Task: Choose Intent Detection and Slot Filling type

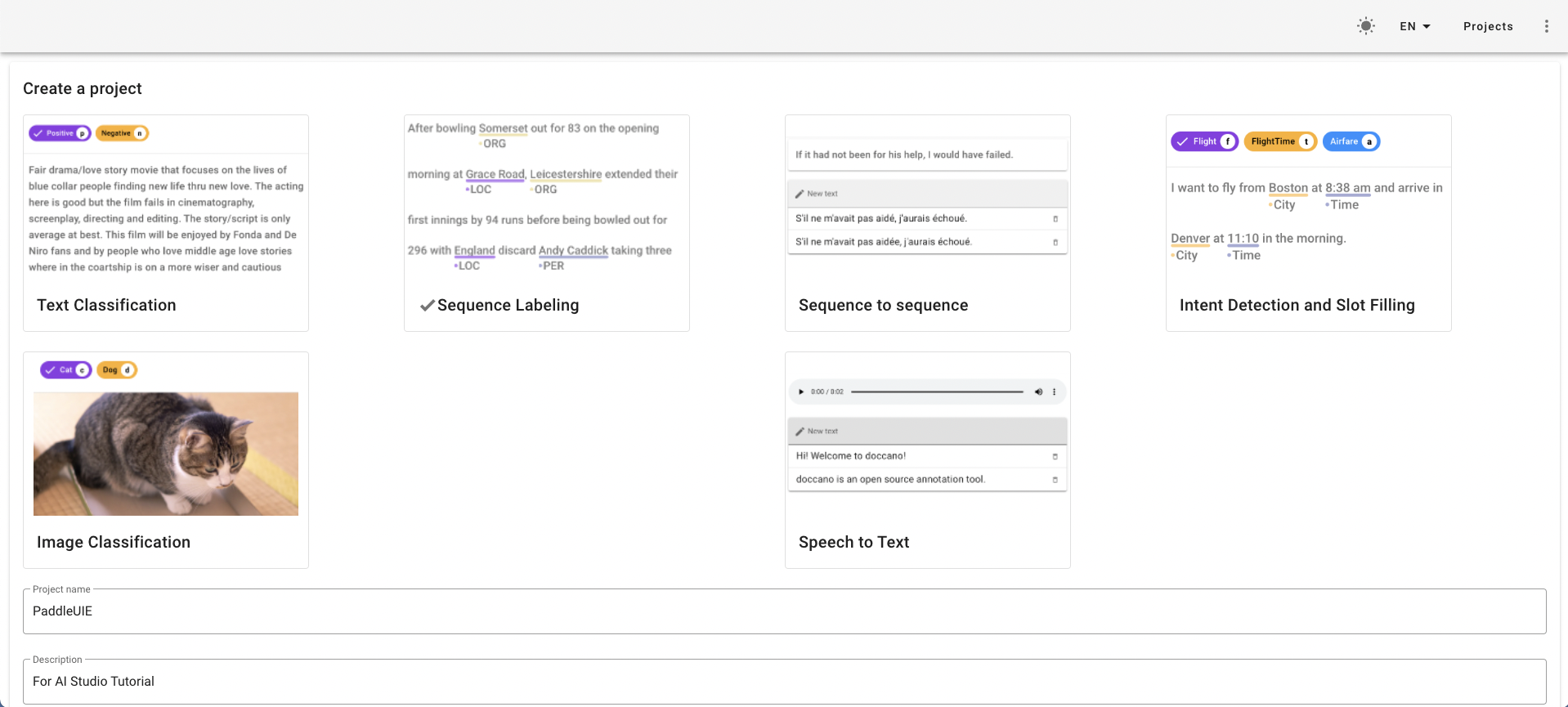Action: click(1308, 222)
